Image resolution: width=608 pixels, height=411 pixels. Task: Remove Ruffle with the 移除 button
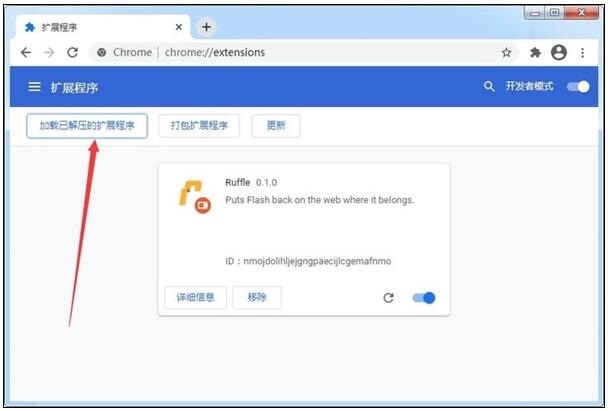click(257, 297)
